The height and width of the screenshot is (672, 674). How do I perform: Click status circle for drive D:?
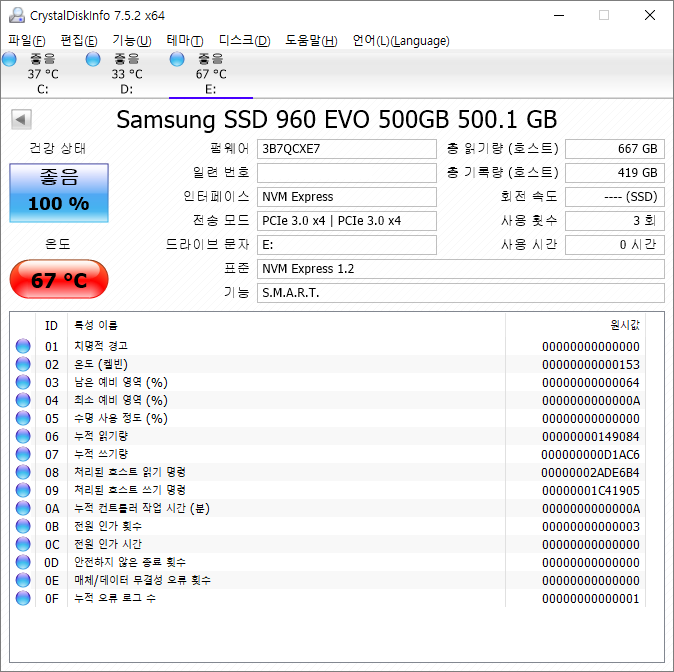coord(93,59)
